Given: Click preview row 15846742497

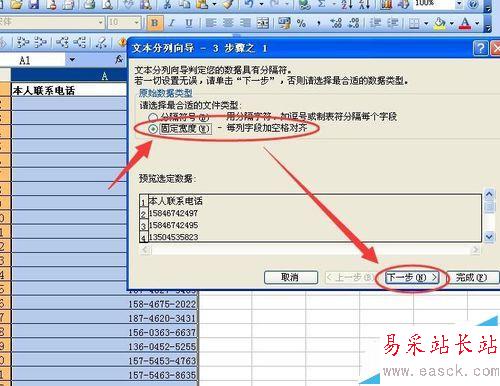Looking at the screenshot, I should (x=173, y=213).
